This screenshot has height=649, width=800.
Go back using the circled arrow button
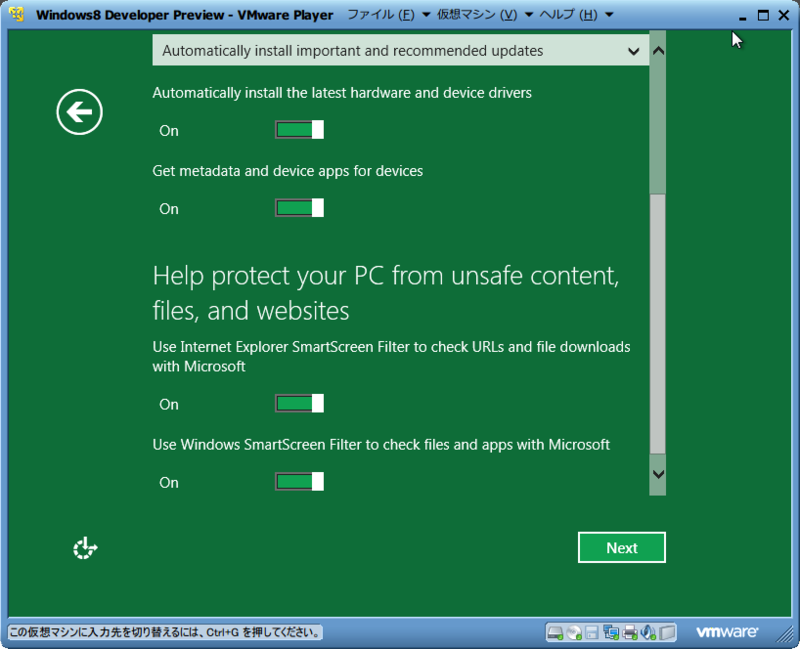tap(80, 112)
